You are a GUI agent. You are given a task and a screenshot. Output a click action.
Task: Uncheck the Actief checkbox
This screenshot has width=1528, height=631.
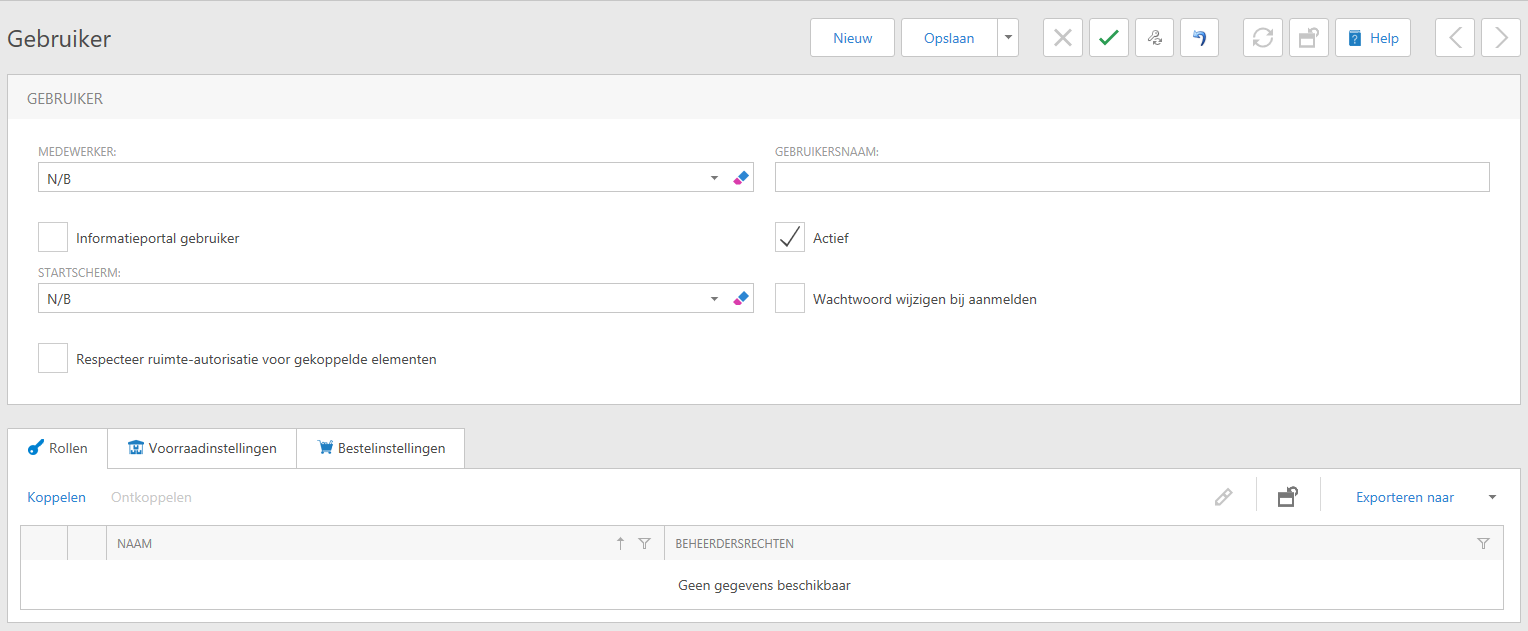pos(790,238)
